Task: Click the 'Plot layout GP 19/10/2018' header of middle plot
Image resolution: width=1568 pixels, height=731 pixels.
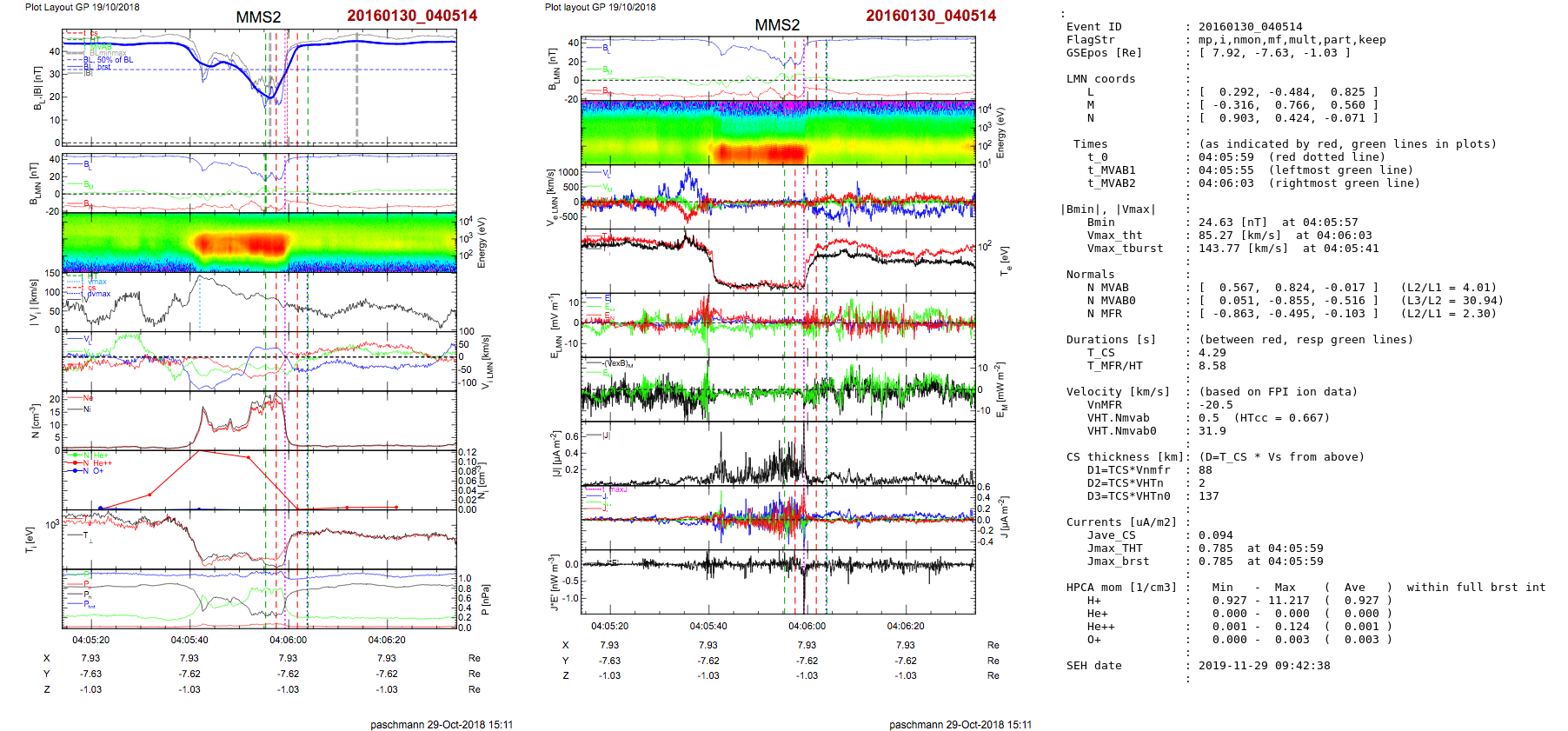Action: pyautogui.click(x=600, y=7)
